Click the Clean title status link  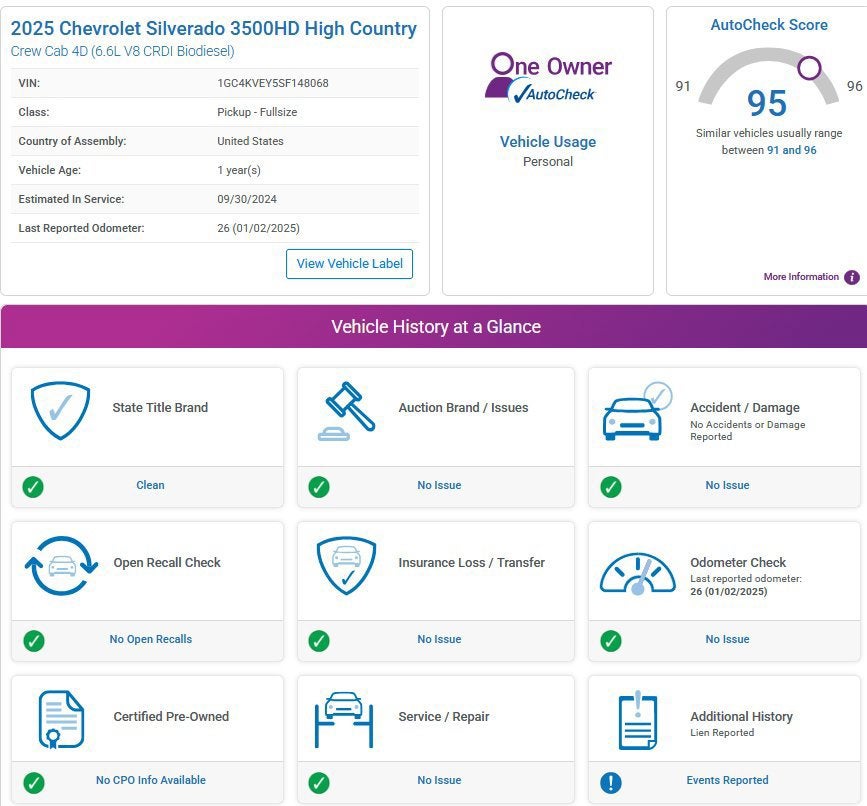pyautogui.click(x=150, y=485)
